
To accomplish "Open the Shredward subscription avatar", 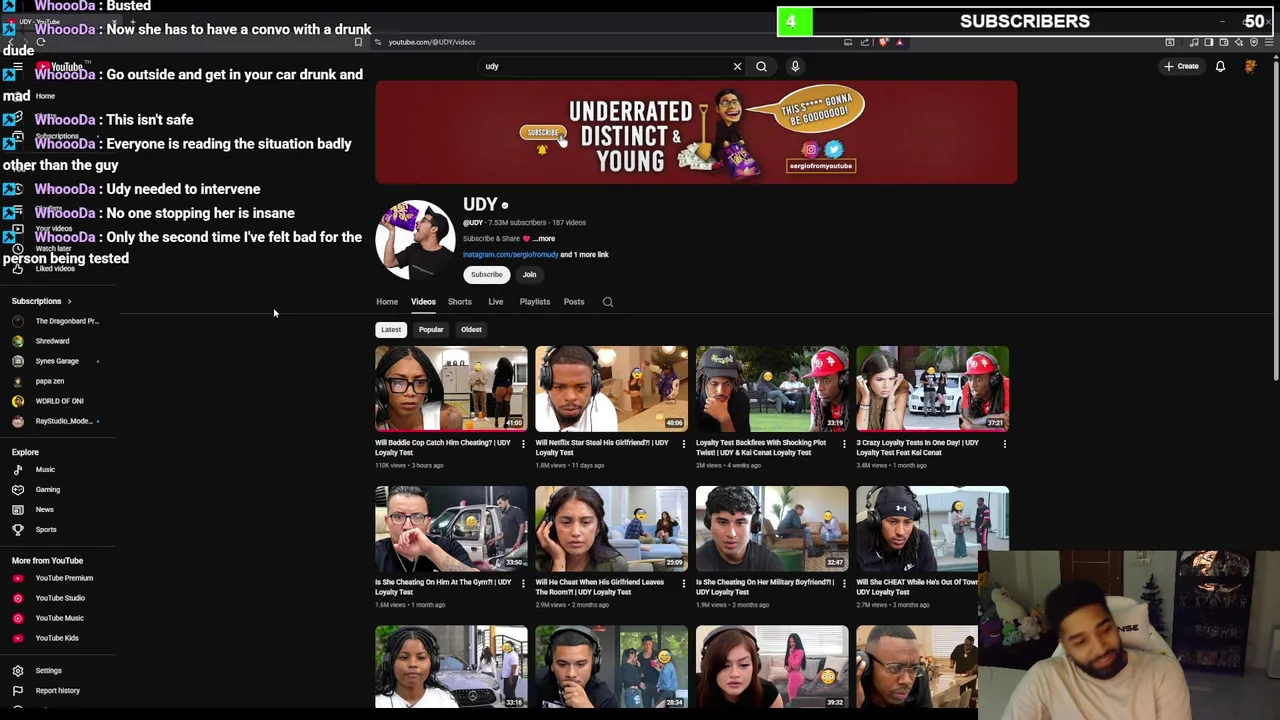I will click(x=17, y=341).
